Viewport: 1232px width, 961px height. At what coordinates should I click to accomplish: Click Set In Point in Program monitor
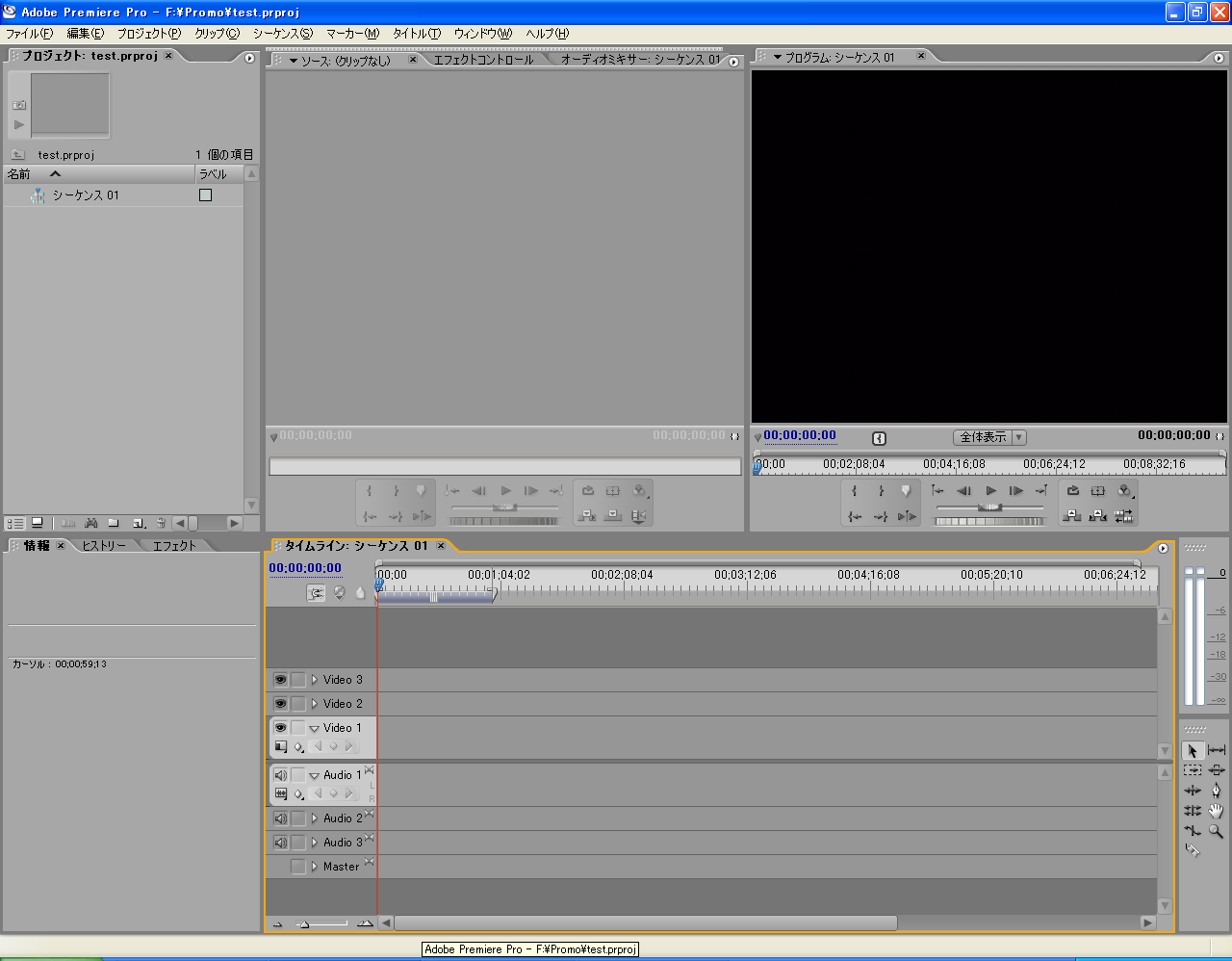point(854,491)
